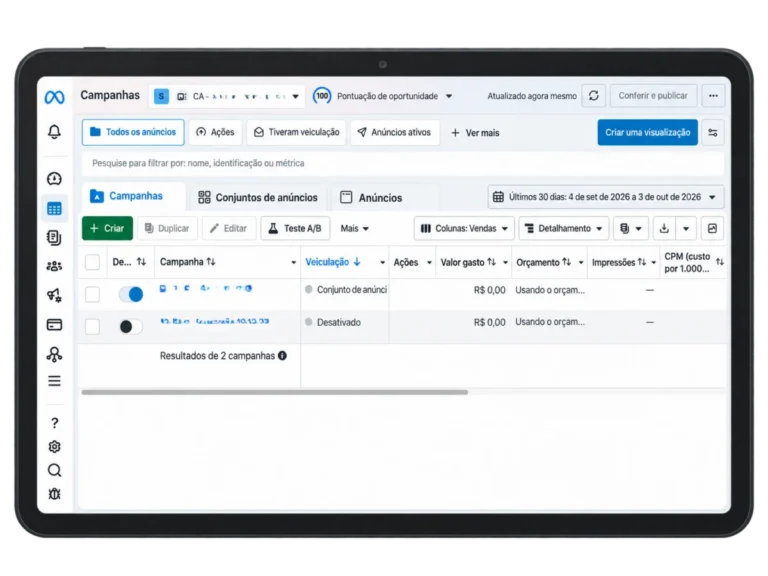Sort by the Valor gasto column
768x576 pixels.
coord(468,263)
